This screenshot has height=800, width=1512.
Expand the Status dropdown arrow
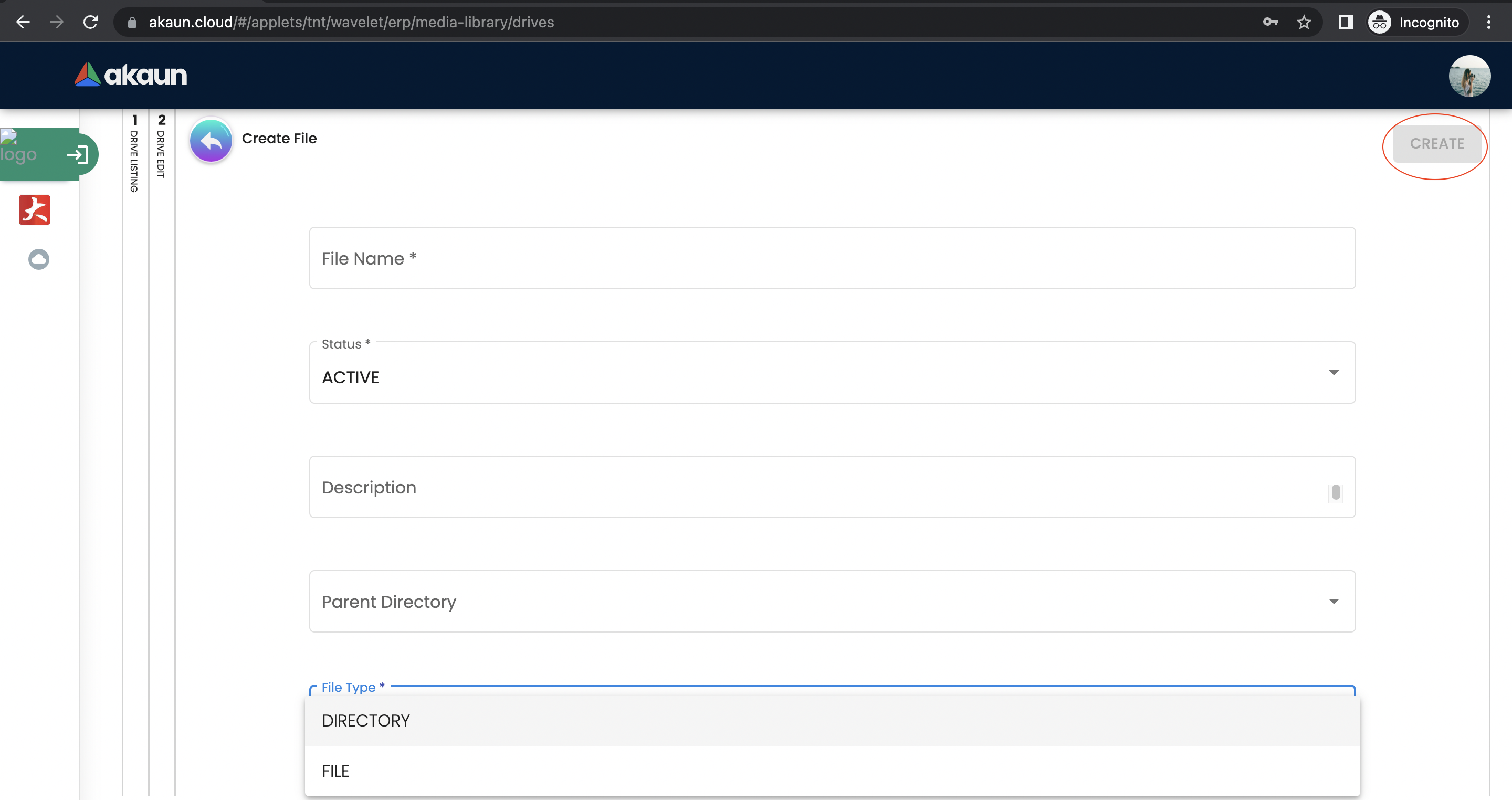click(x=1333, y=373)
